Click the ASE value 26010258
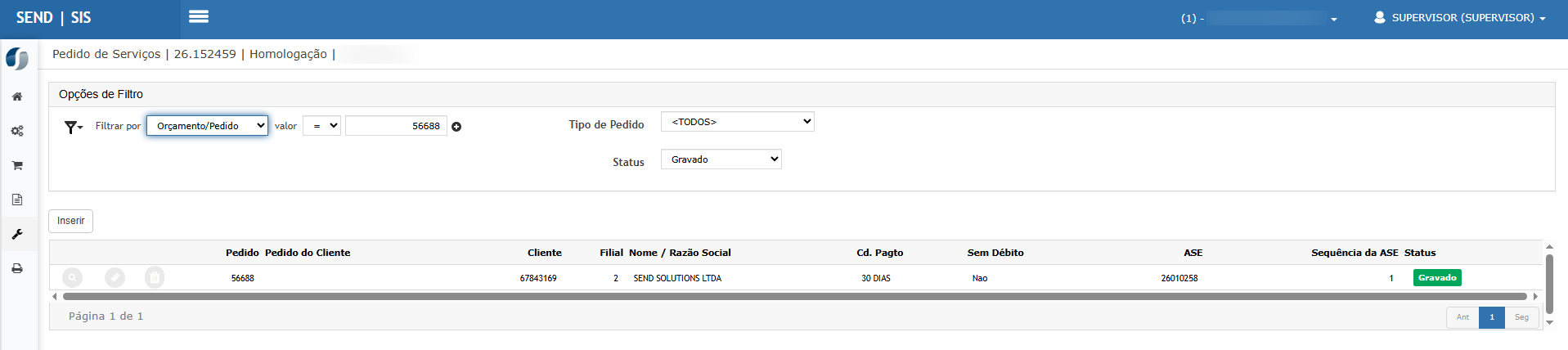Viewport: 1568px width, 350px height. click(1179, 278)
